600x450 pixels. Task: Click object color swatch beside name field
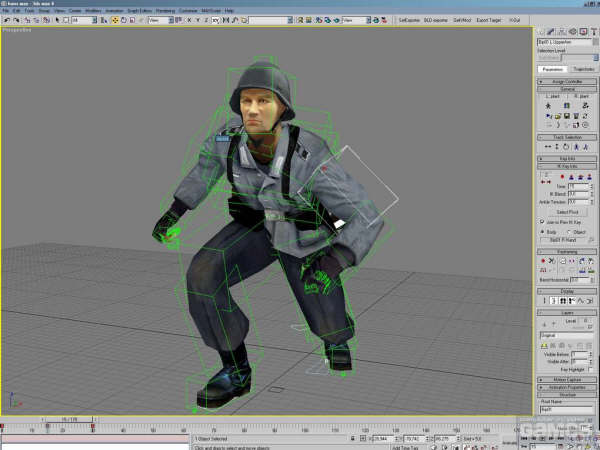(x=595, y=42)
